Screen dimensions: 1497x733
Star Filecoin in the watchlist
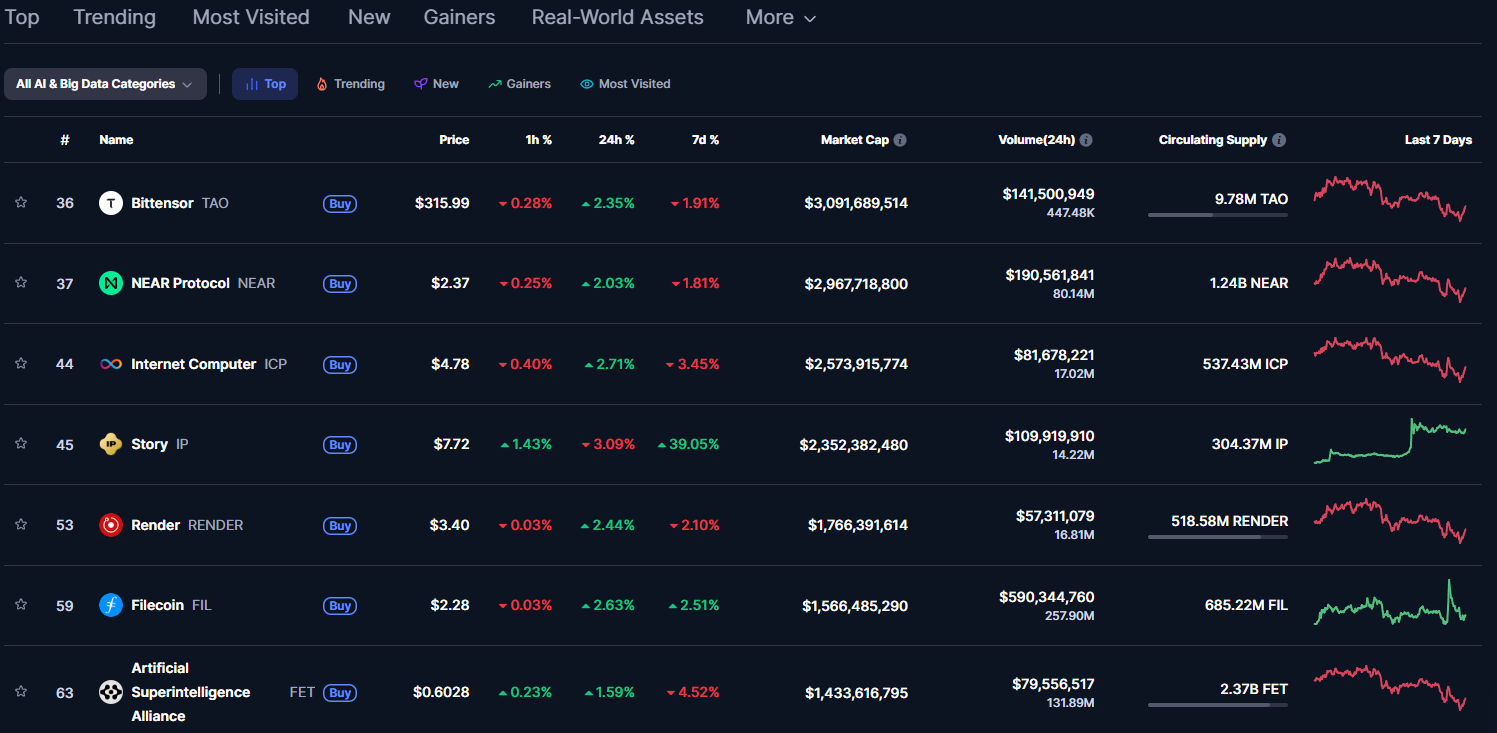coord(21,605)
